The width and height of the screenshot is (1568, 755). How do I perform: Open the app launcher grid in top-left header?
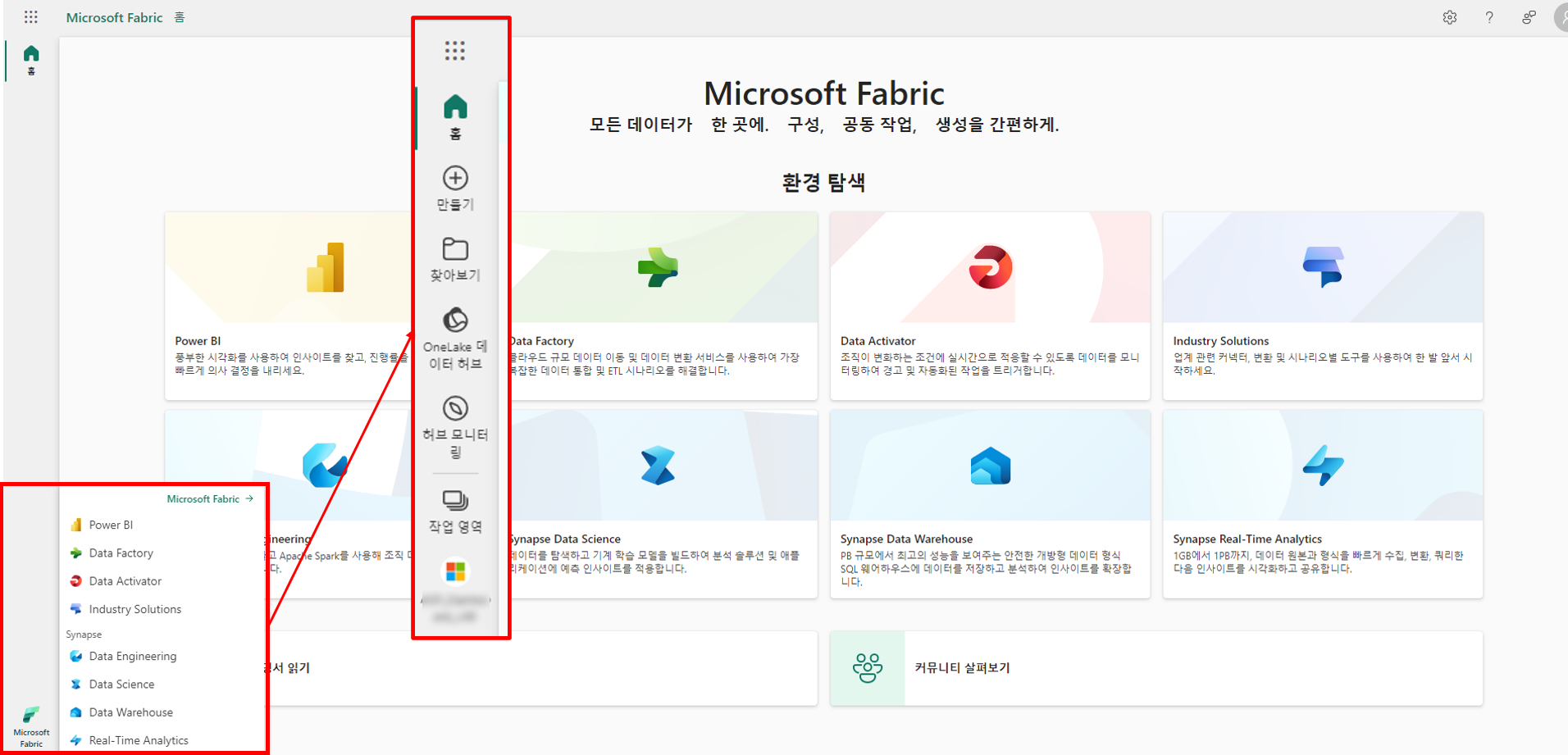pos(31,17)
